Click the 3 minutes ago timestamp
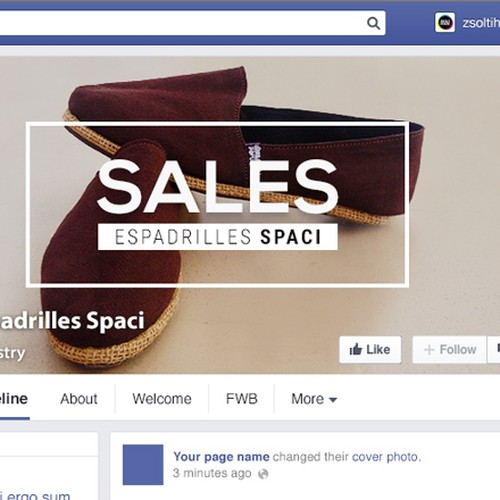 [x=212, y=473]
